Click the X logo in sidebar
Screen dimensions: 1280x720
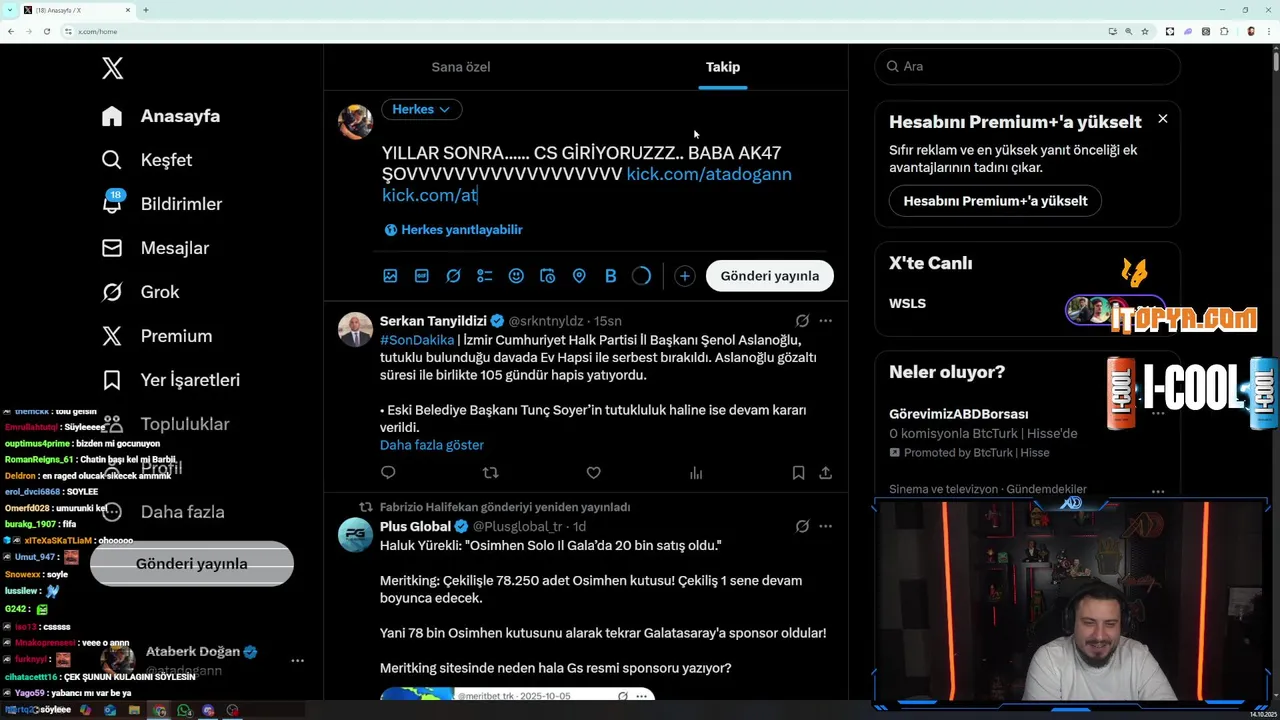pos(112,68)
